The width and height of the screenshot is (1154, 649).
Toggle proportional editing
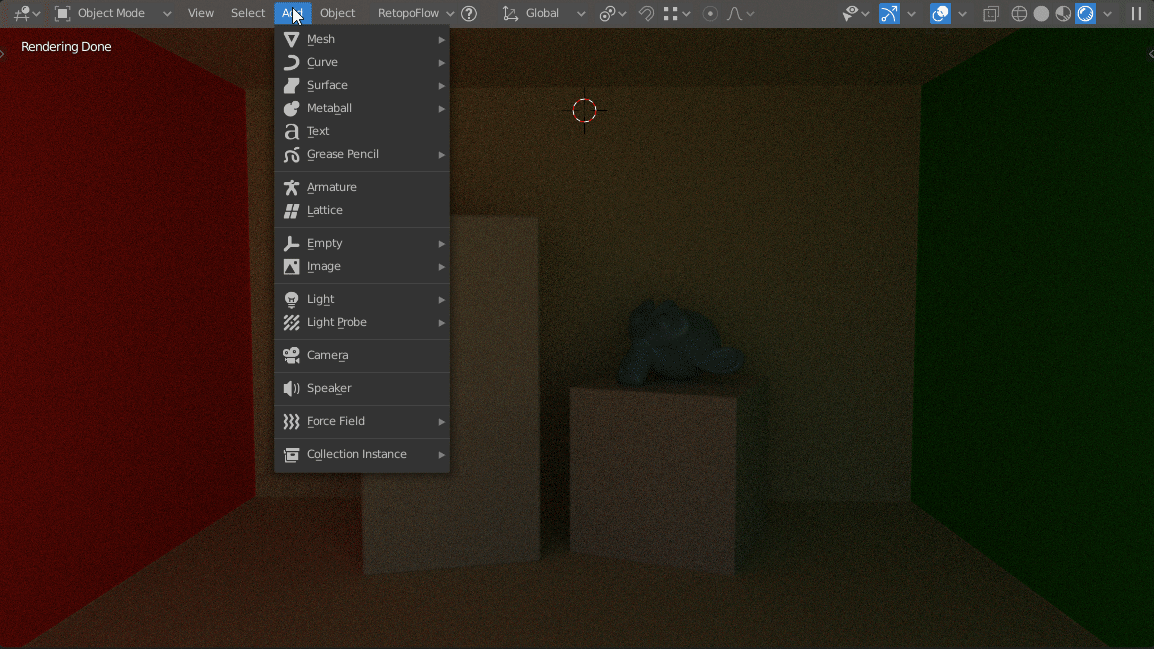710,13
